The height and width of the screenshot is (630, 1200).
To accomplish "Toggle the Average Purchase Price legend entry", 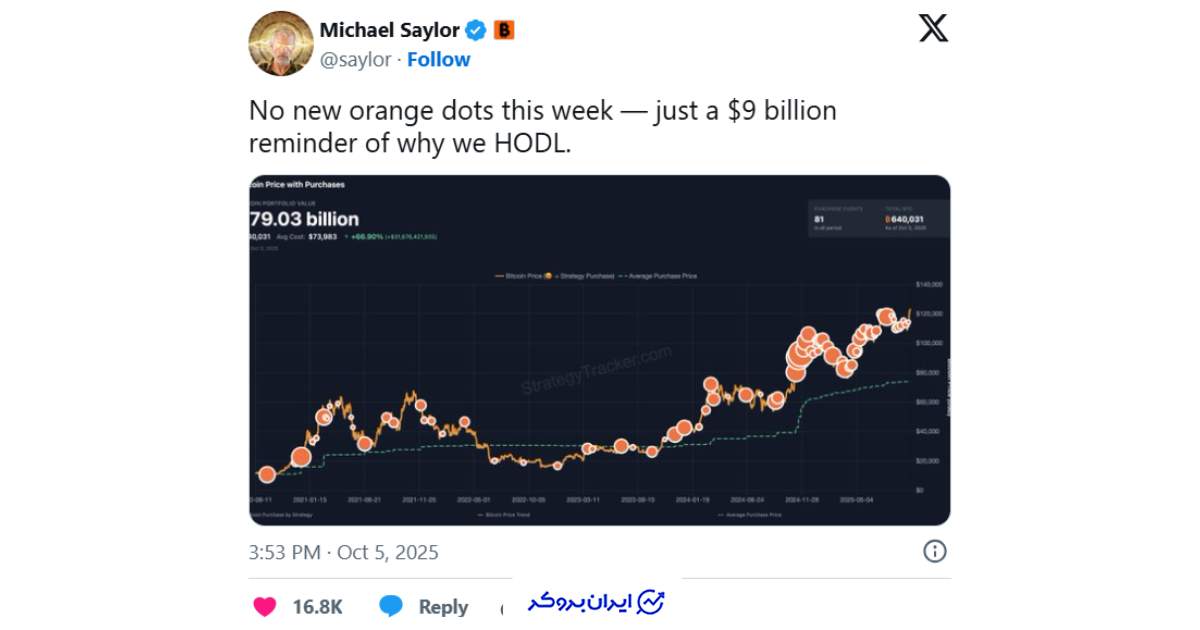I will (662, 274).
